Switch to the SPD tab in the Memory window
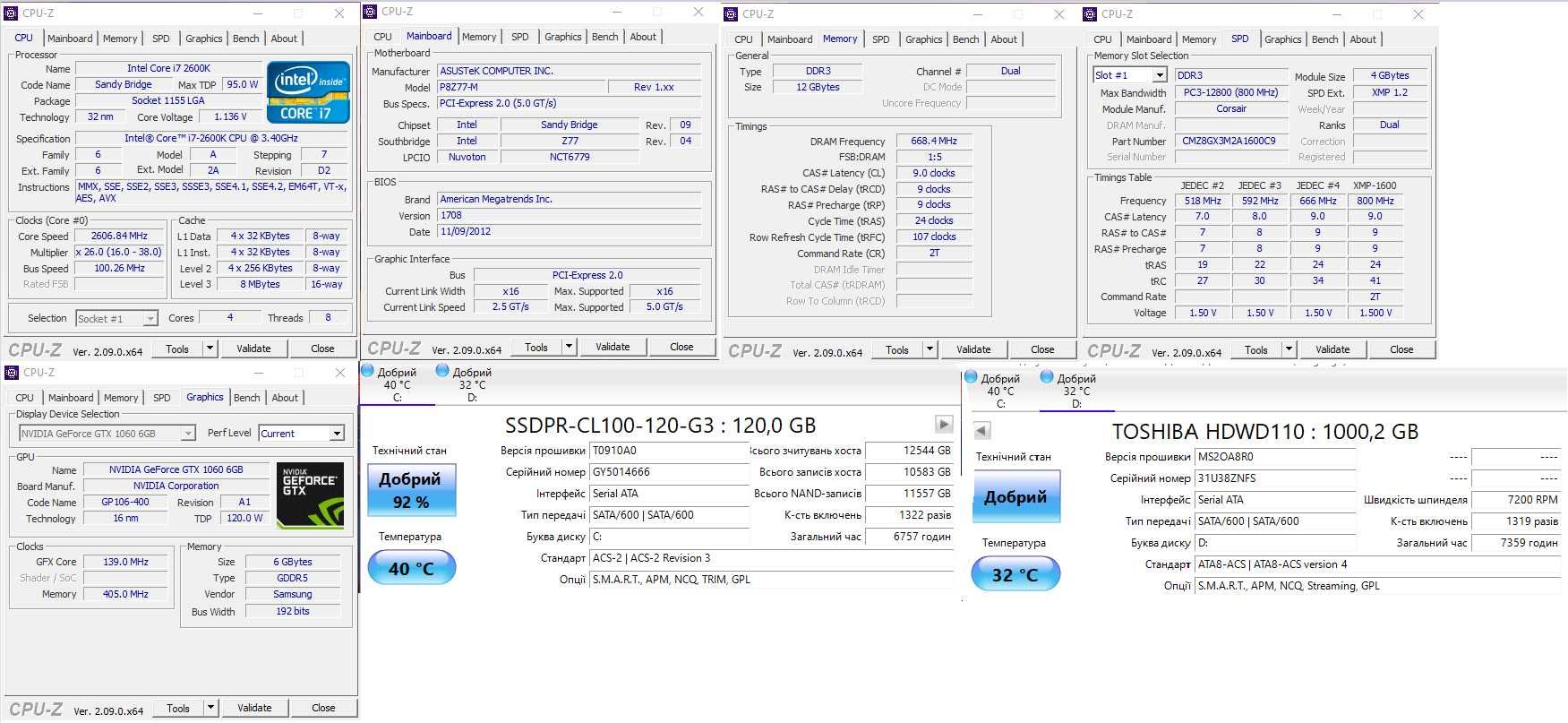Screen dimensions: 1568x723 tap(881, 39)
